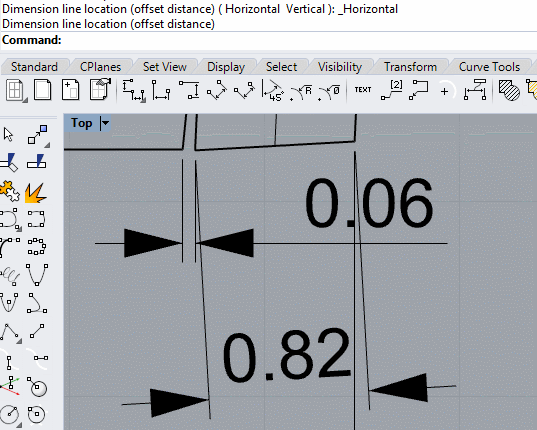Click the edit dimension tool icon

tap(475, 90)
